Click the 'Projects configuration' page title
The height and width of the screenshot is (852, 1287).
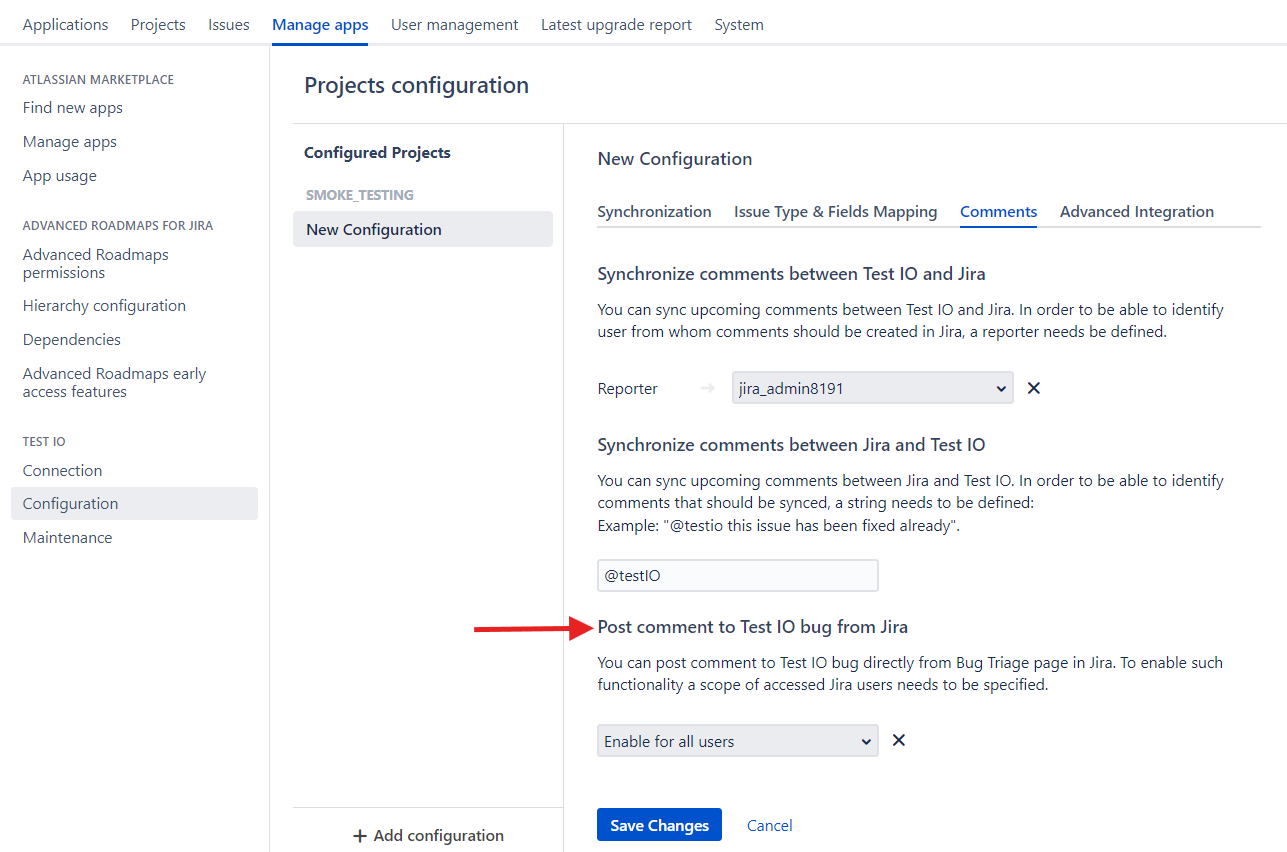(416, 85)
